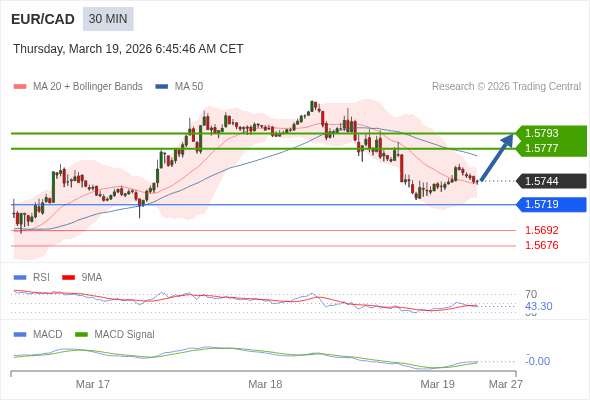Click the date and time line 'Thursday, March 19, 2026 6:45:46 AM CET'
Viewport: 590px width, 400px height.
pyautogui.click(x=128, y=49)
